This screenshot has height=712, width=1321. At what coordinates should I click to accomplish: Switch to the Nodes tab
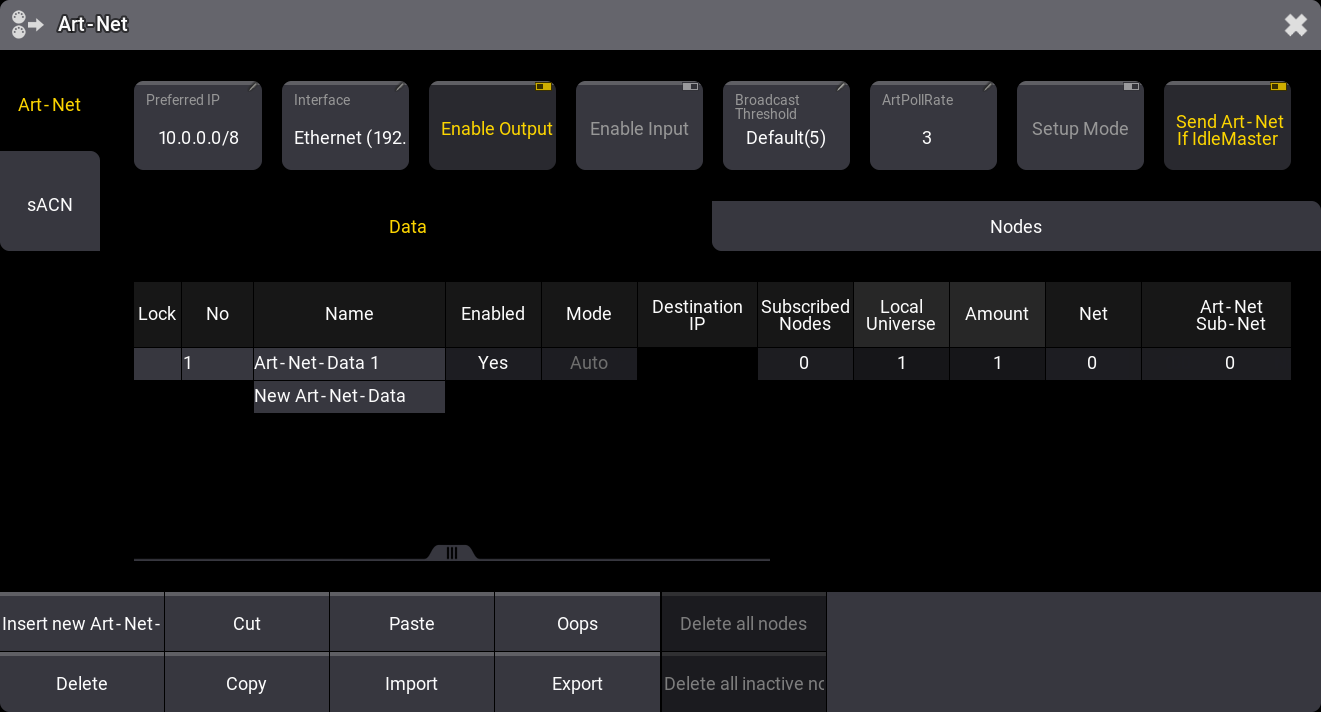(x=1016, y=227)
